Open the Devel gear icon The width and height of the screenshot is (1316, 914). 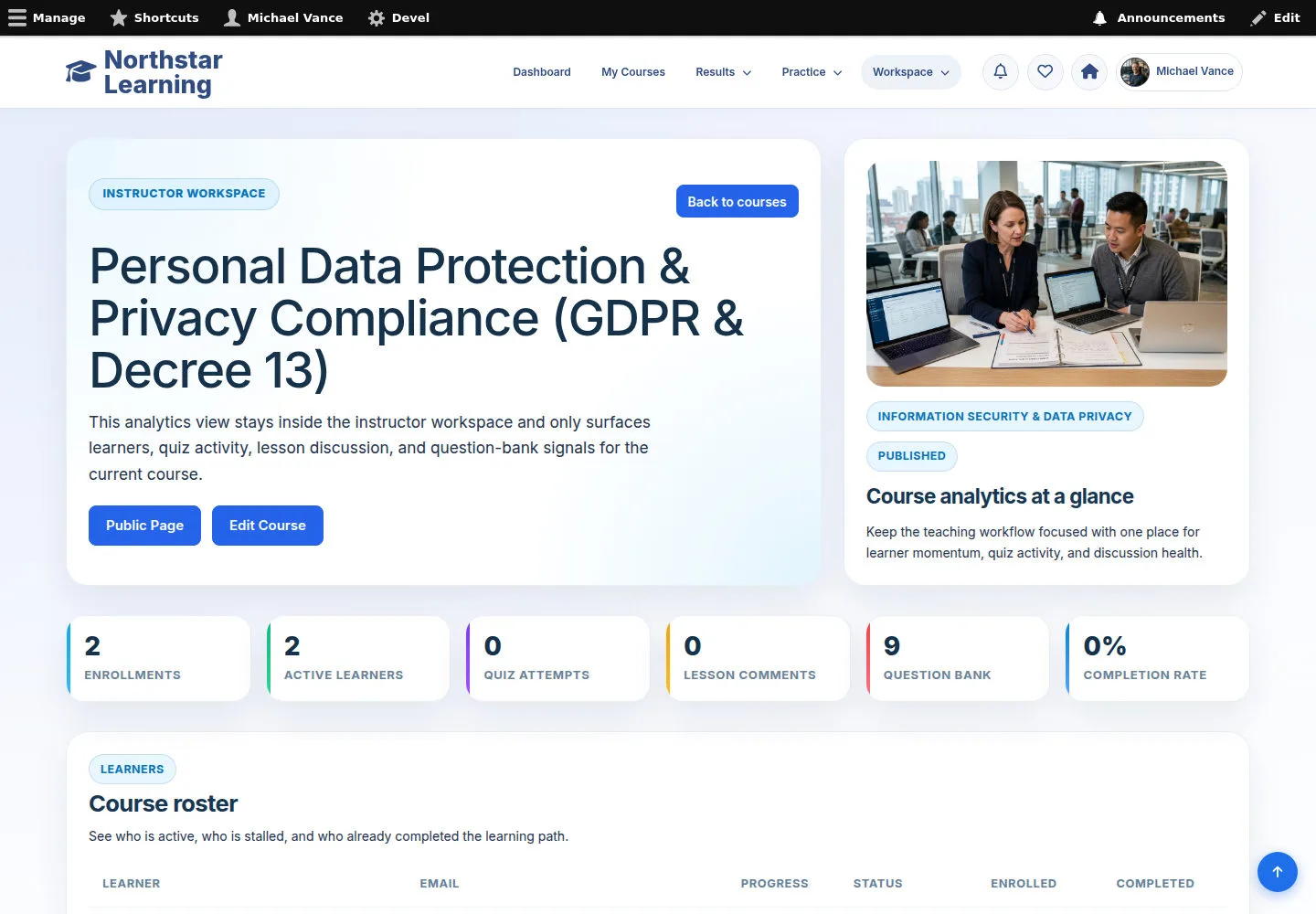pyautogui.click(x=377, y=17)
